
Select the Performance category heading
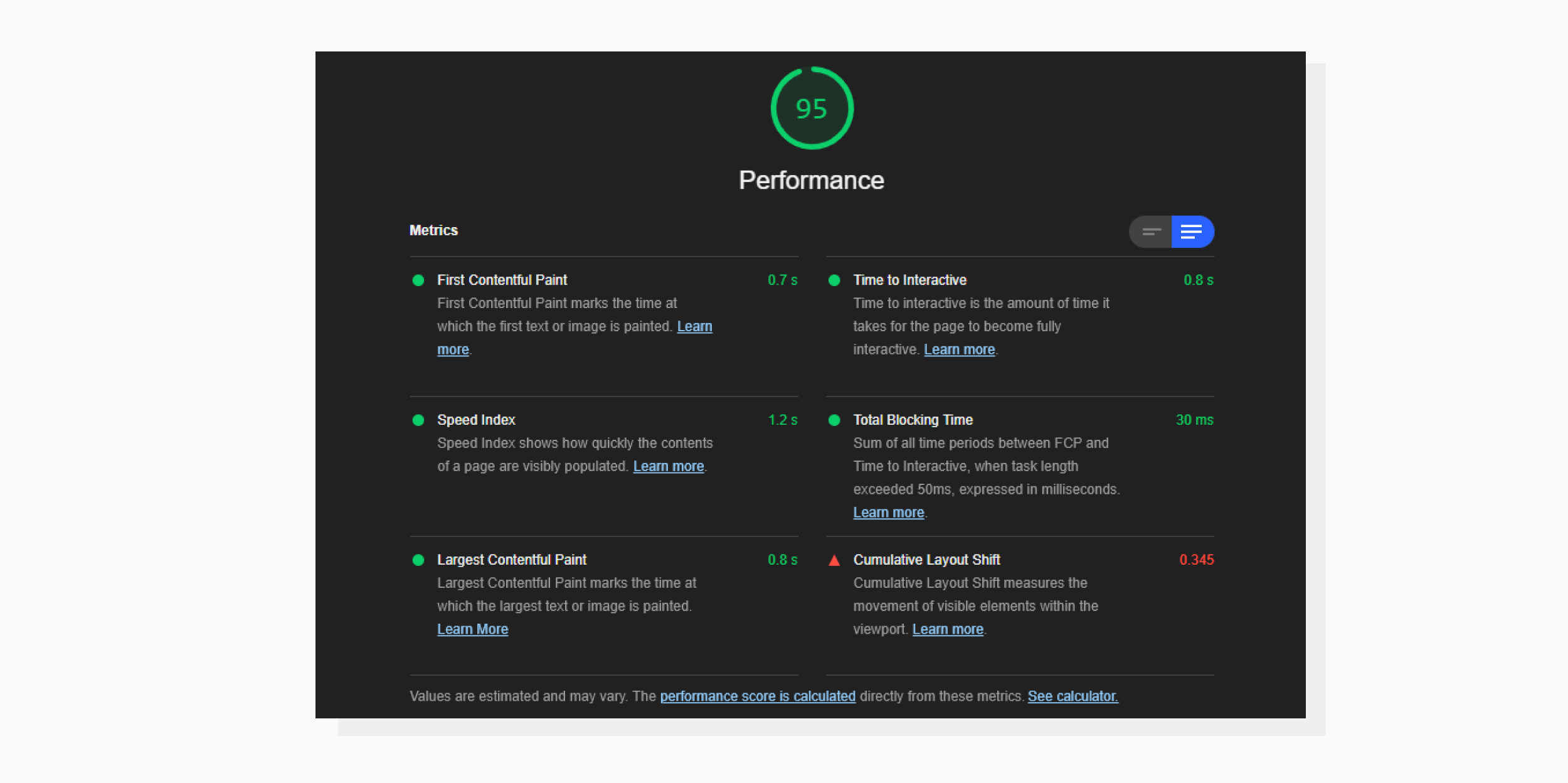pos(812,180)
